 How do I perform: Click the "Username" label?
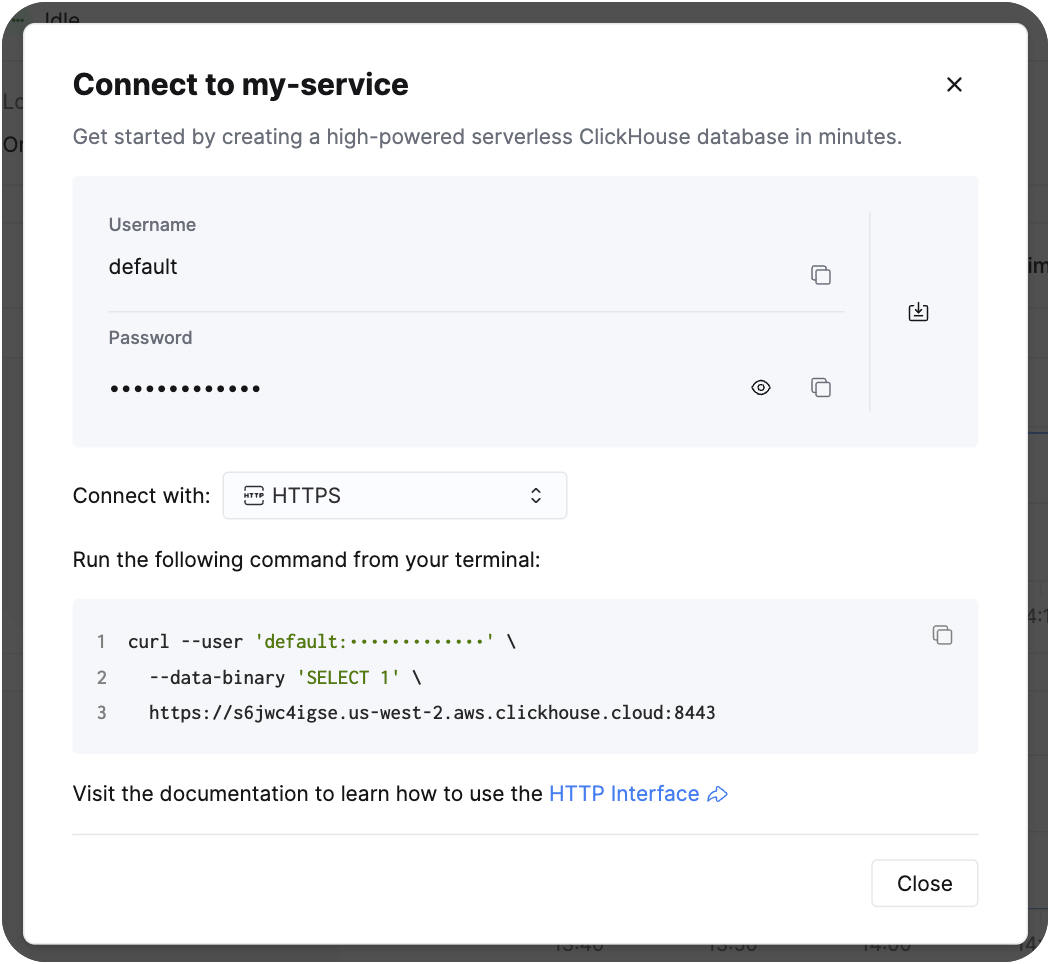point(152,224)
